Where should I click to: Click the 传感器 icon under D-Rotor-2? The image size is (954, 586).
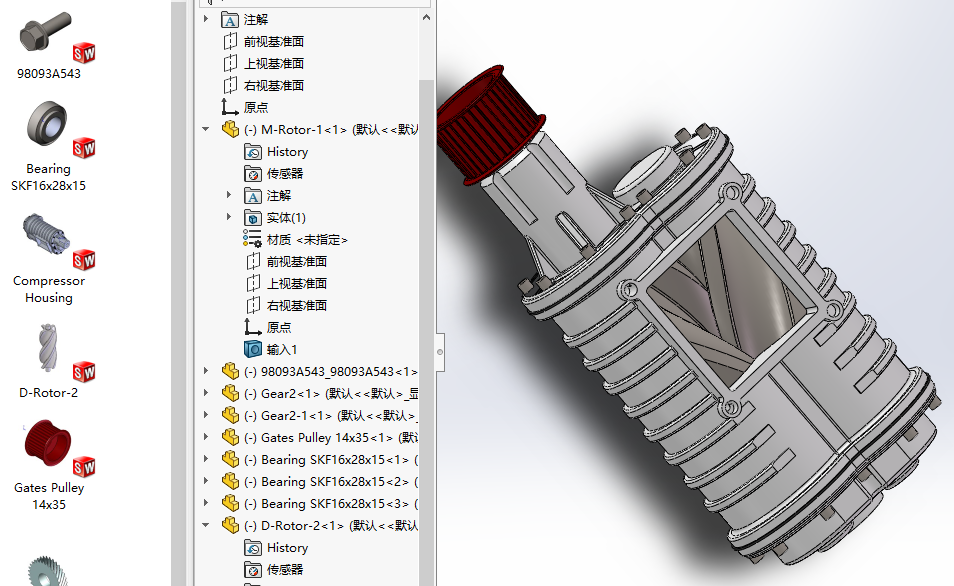click(x=253, y=570)
